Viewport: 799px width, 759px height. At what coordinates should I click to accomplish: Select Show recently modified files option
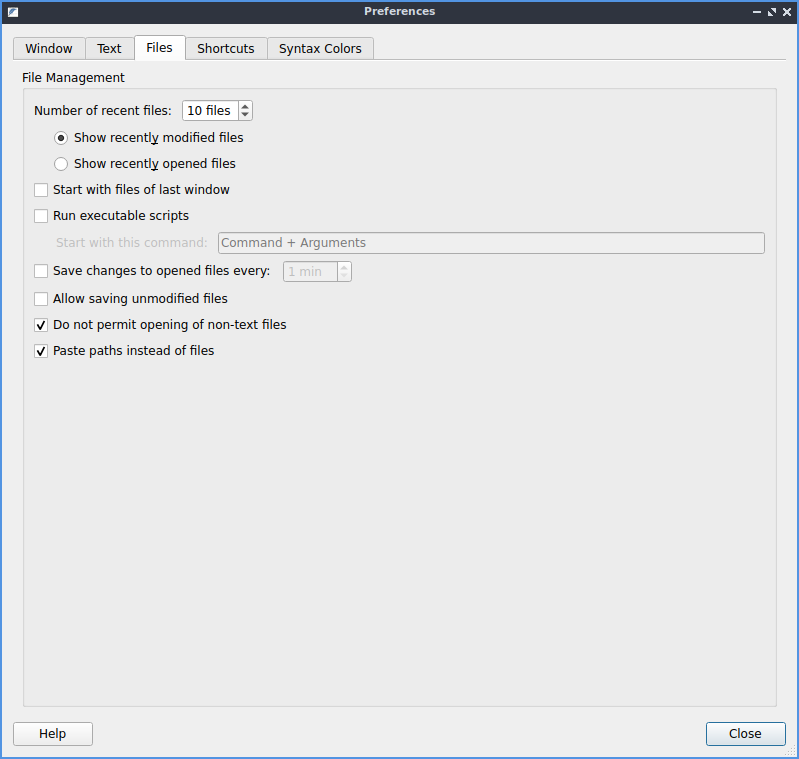(61, 138)
